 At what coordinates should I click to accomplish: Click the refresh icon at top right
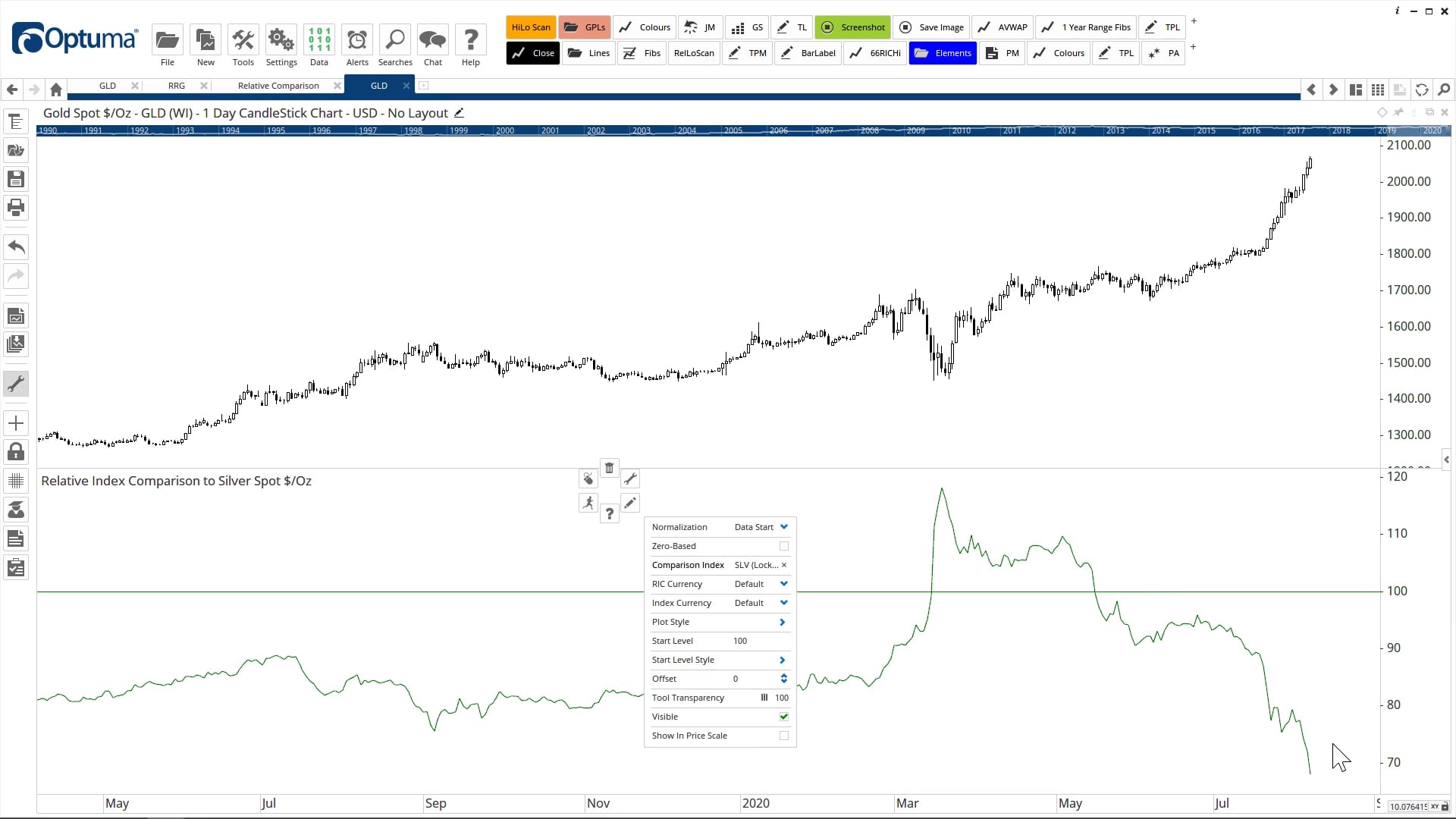click(1422, 89)
